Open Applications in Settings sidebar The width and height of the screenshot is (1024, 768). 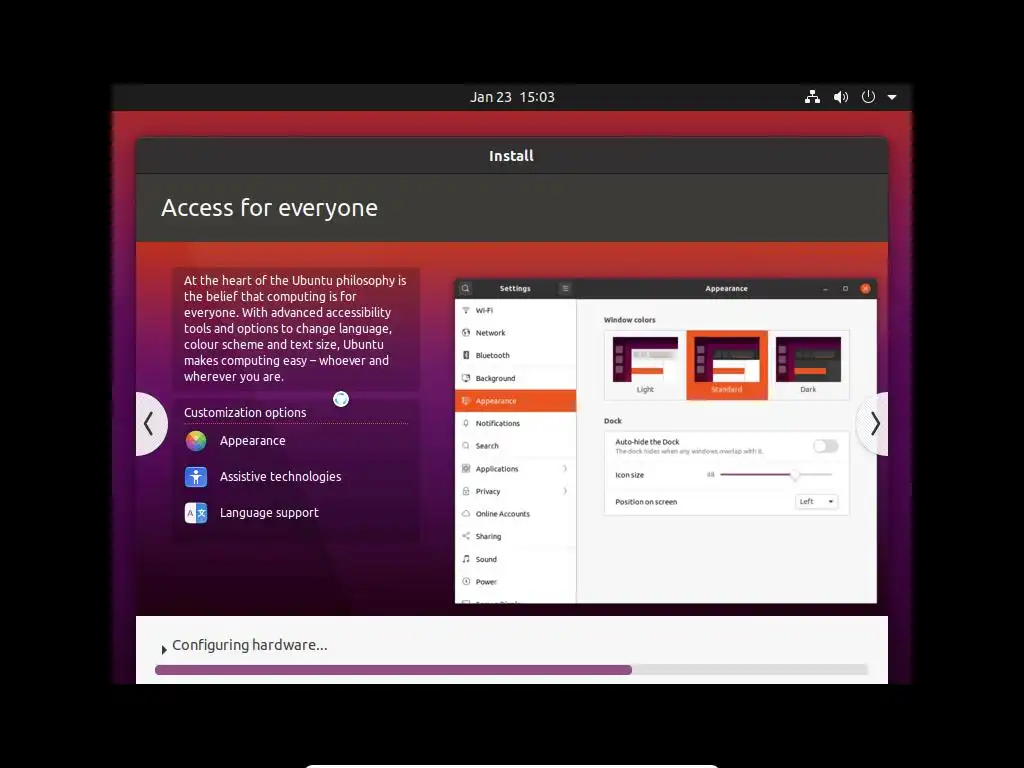point(515,469)
